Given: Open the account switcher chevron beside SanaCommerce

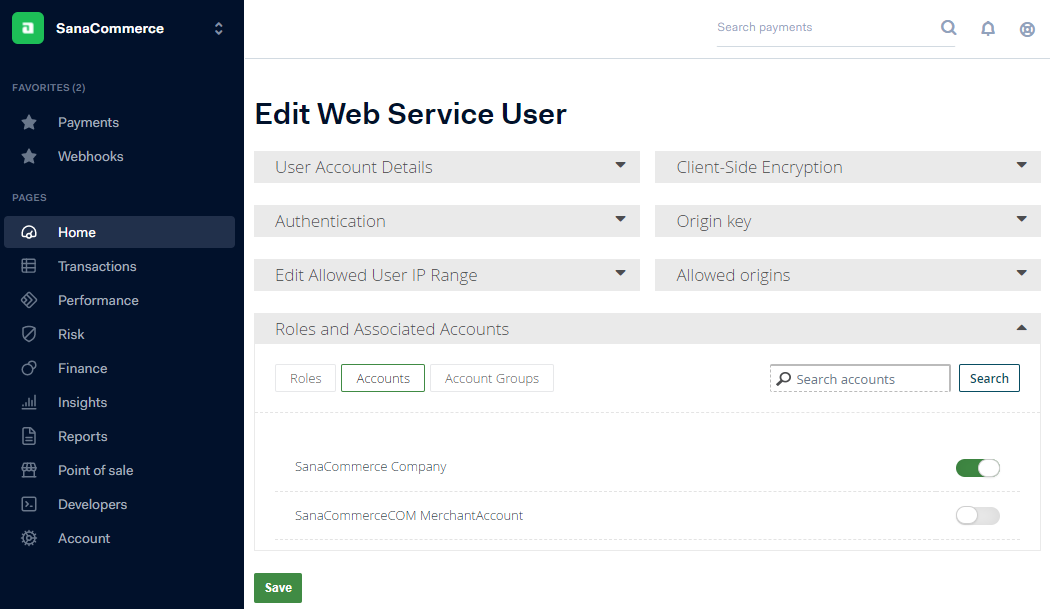Looking at the screenshot, I should [218, 28].
